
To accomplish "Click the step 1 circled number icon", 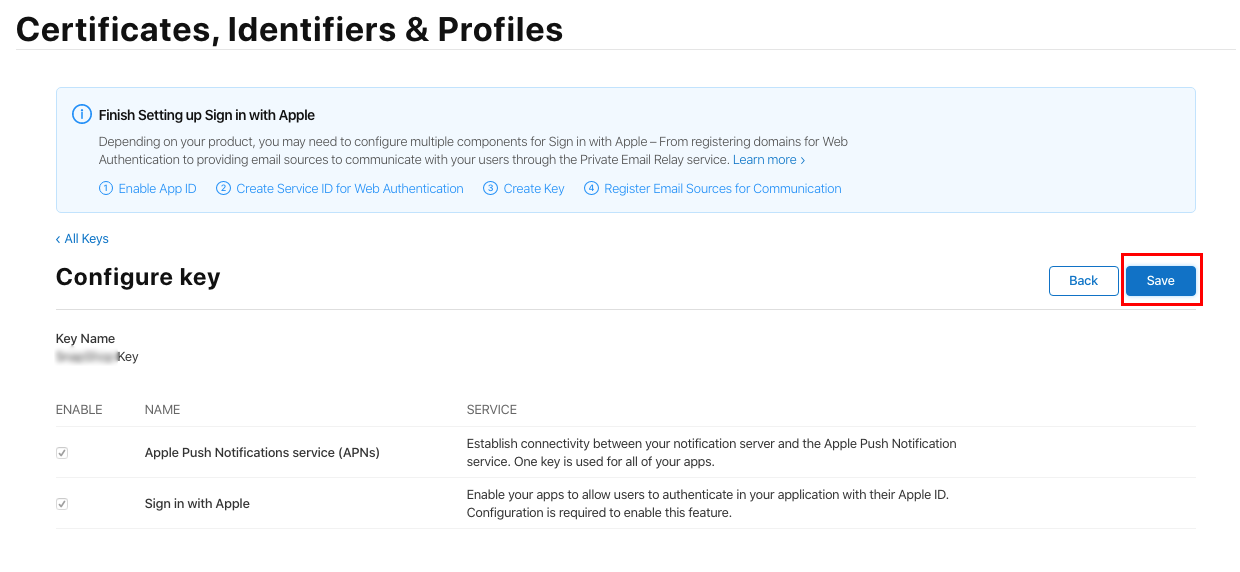I will click(x=106, y=188).
